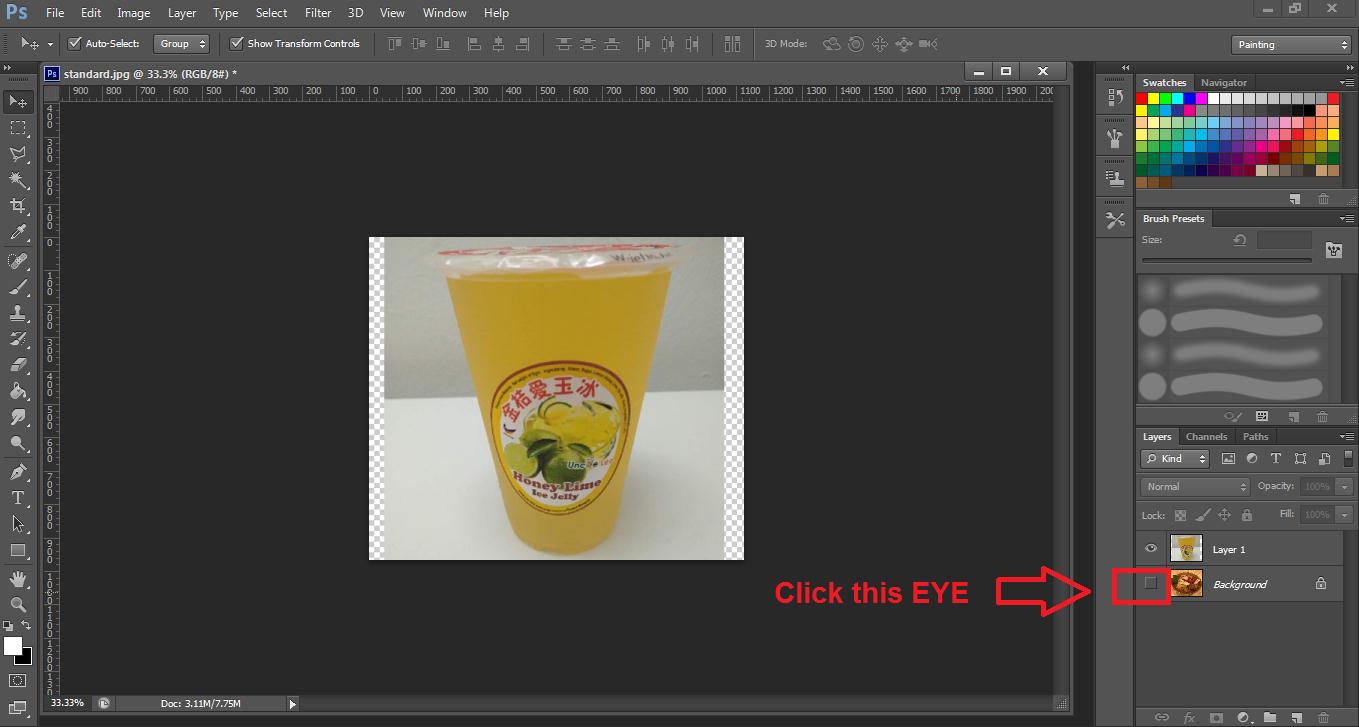This screenshot has height=727, width=1359.
Task: Select the Zoom tool in toolbar
Action: (18, 605)
